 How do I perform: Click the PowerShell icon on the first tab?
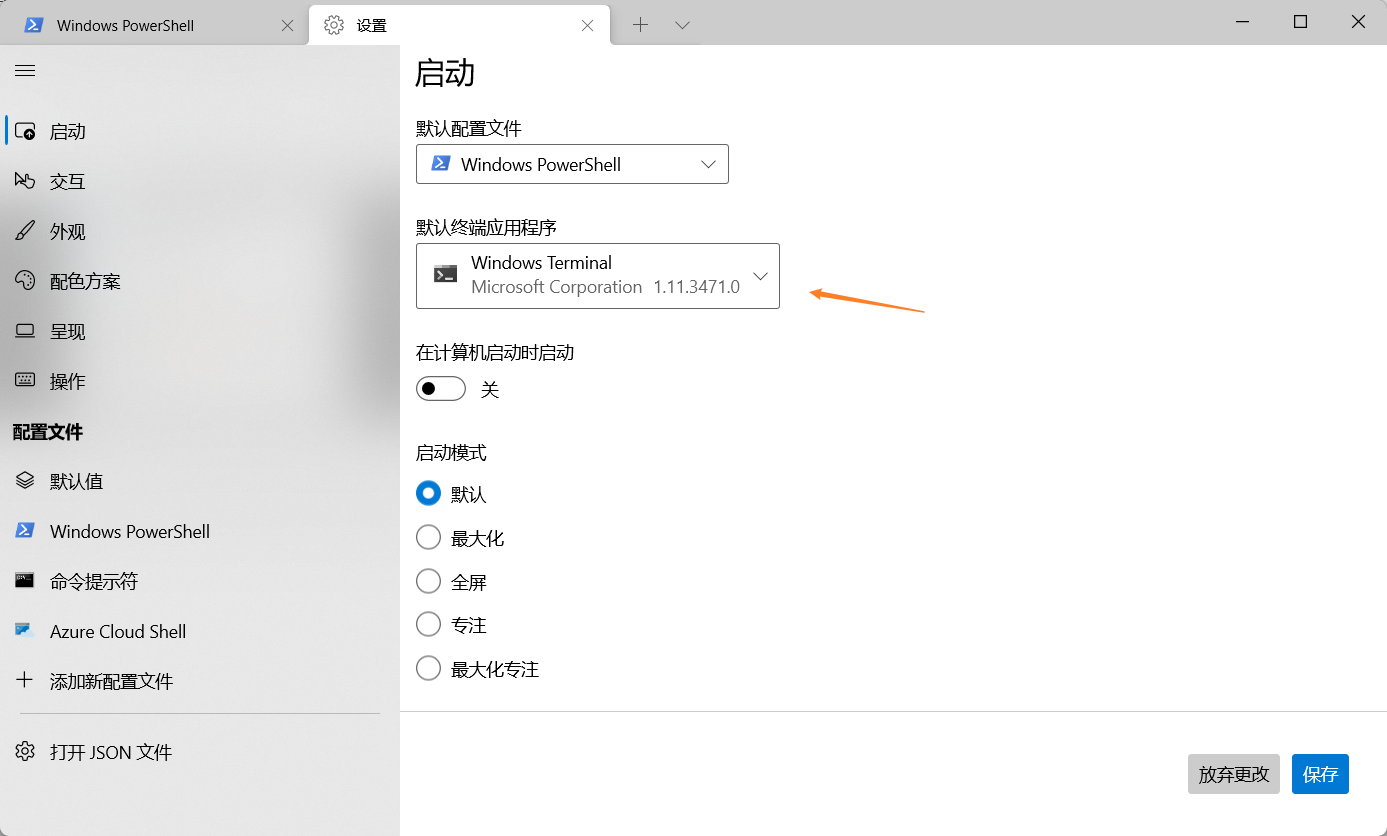tap(33, 25)
